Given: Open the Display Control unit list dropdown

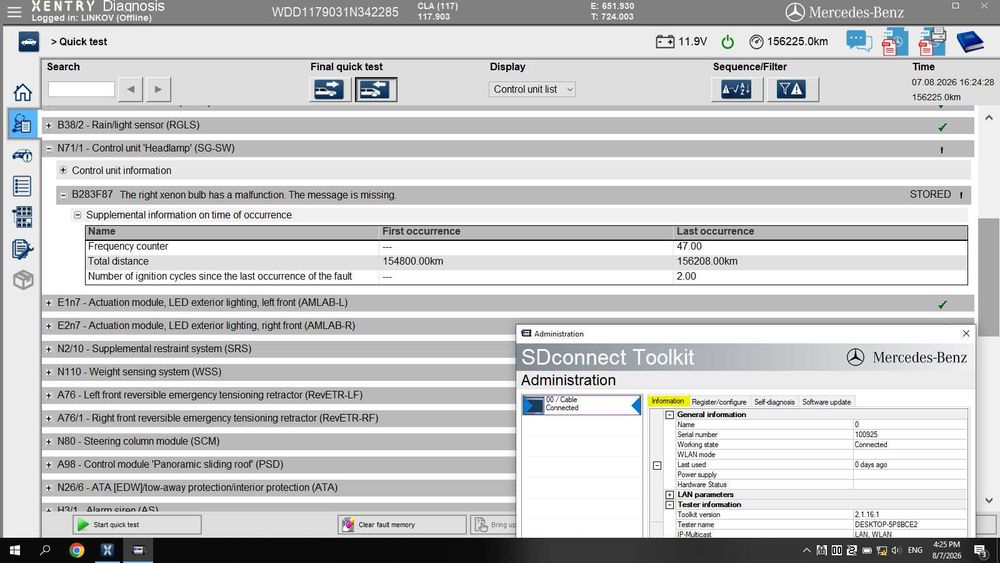Looking at the screenshot, I should click(532, 89).
